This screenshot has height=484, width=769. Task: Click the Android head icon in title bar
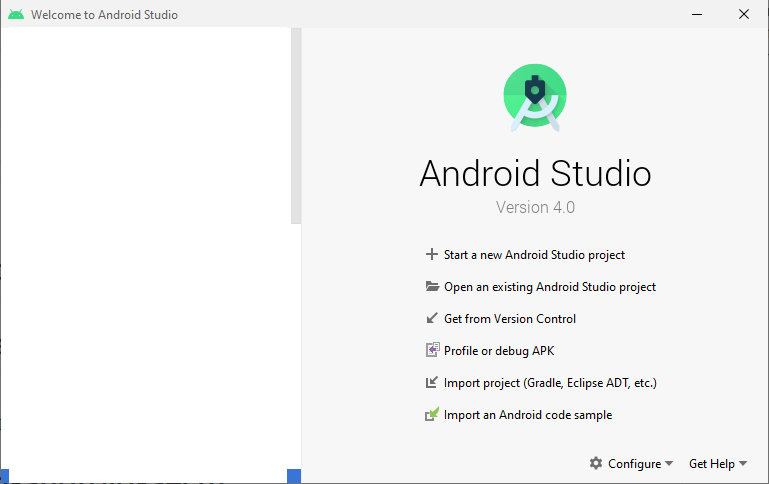tap(16, 15)
